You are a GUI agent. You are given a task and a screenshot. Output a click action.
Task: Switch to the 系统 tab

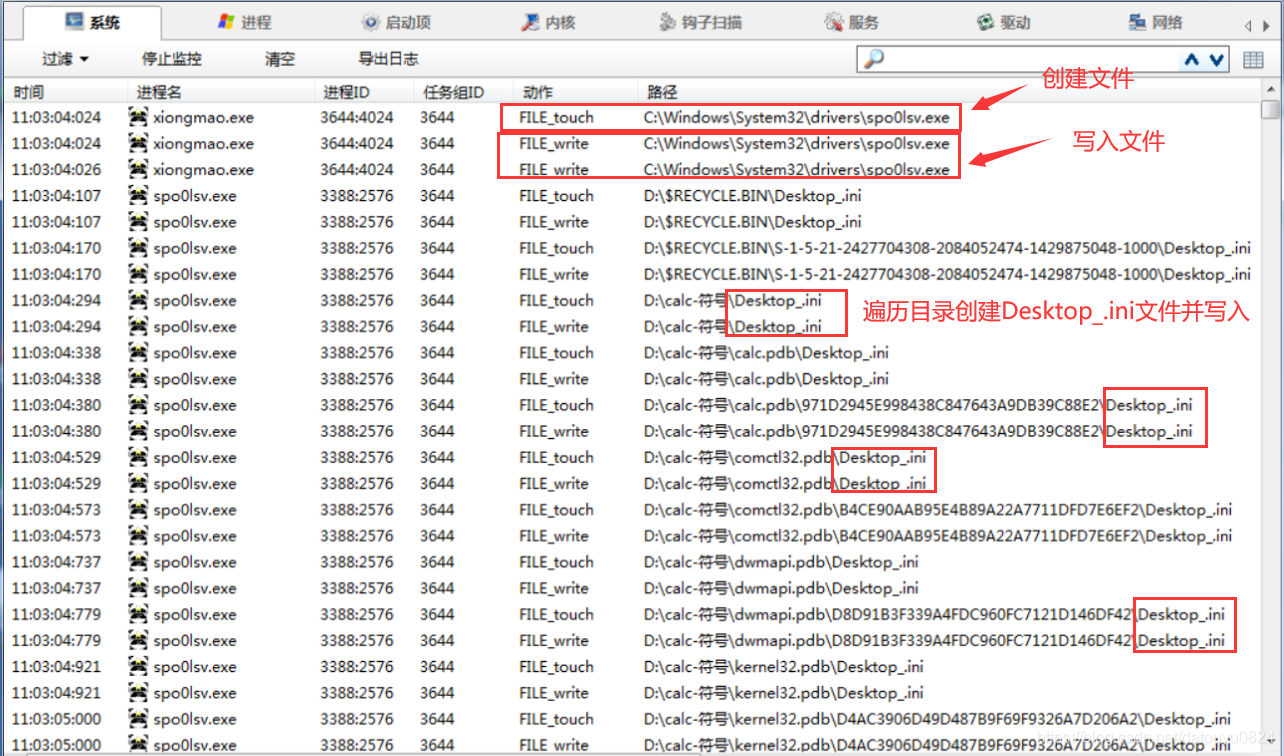click(91, 22)
